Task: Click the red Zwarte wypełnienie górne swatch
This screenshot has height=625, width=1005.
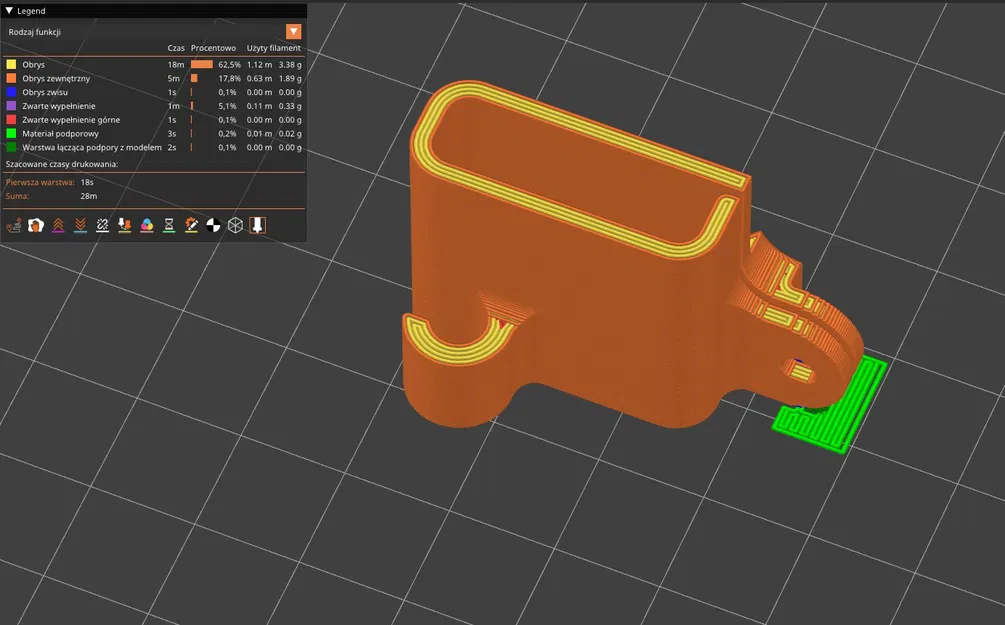Action: 11,120
